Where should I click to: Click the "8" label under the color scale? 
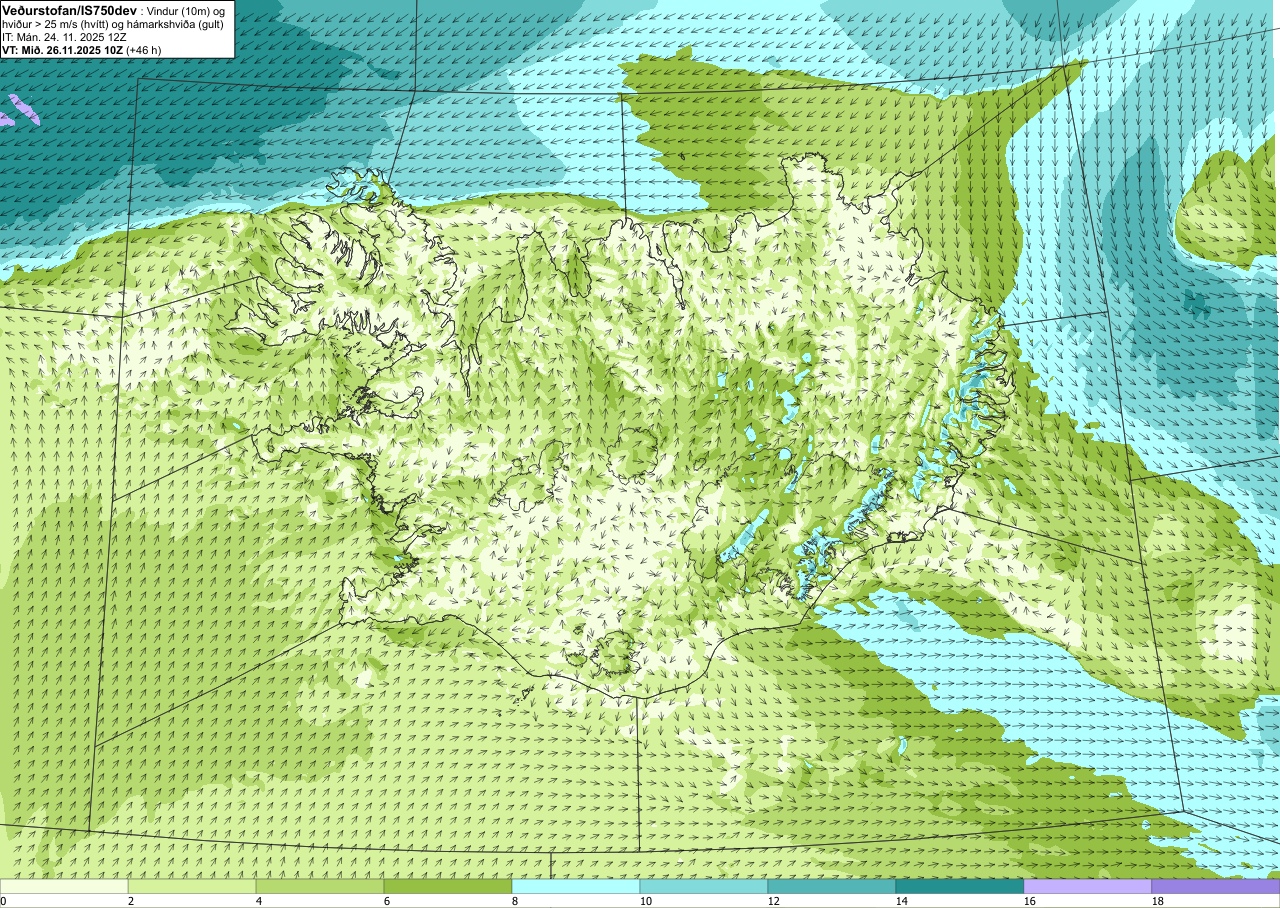[x=515, y=901]
